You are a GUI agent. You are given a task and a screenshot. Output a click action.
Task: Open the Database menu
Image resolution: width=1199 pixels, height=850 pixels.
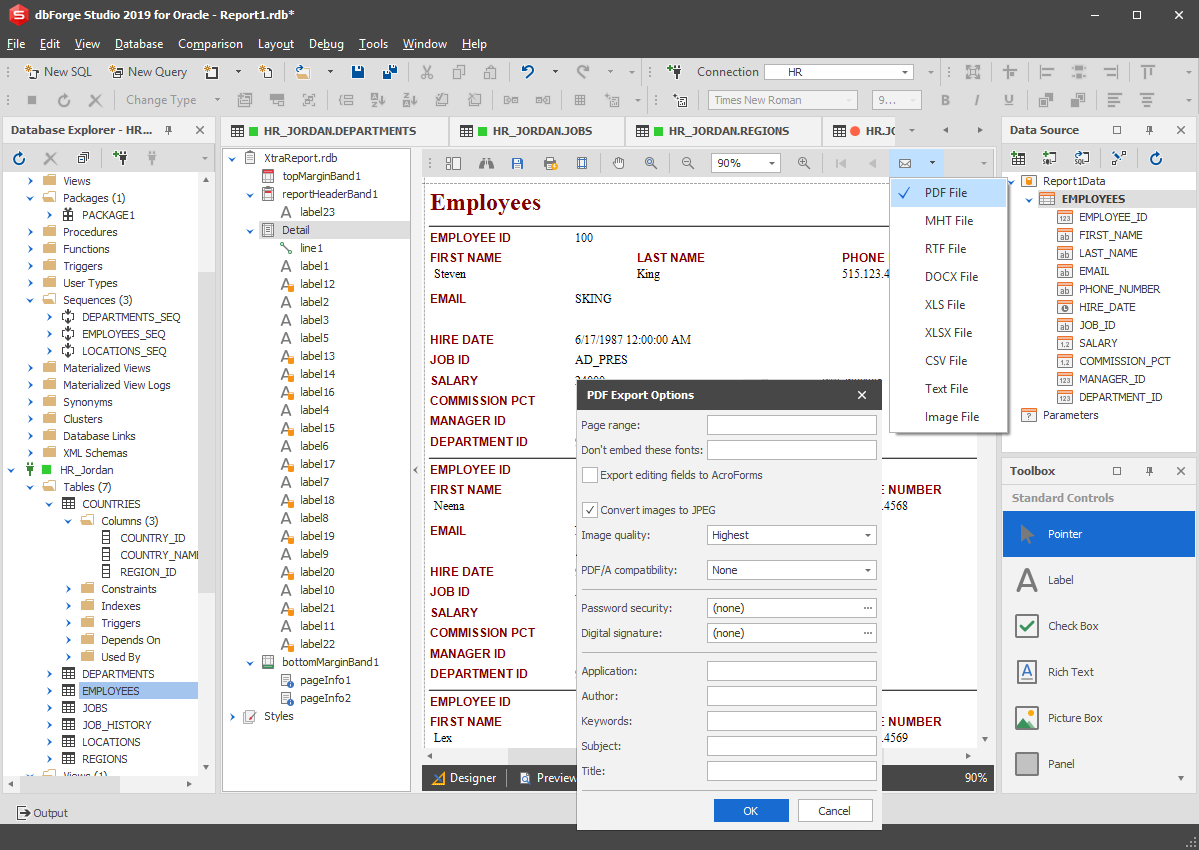139,44
